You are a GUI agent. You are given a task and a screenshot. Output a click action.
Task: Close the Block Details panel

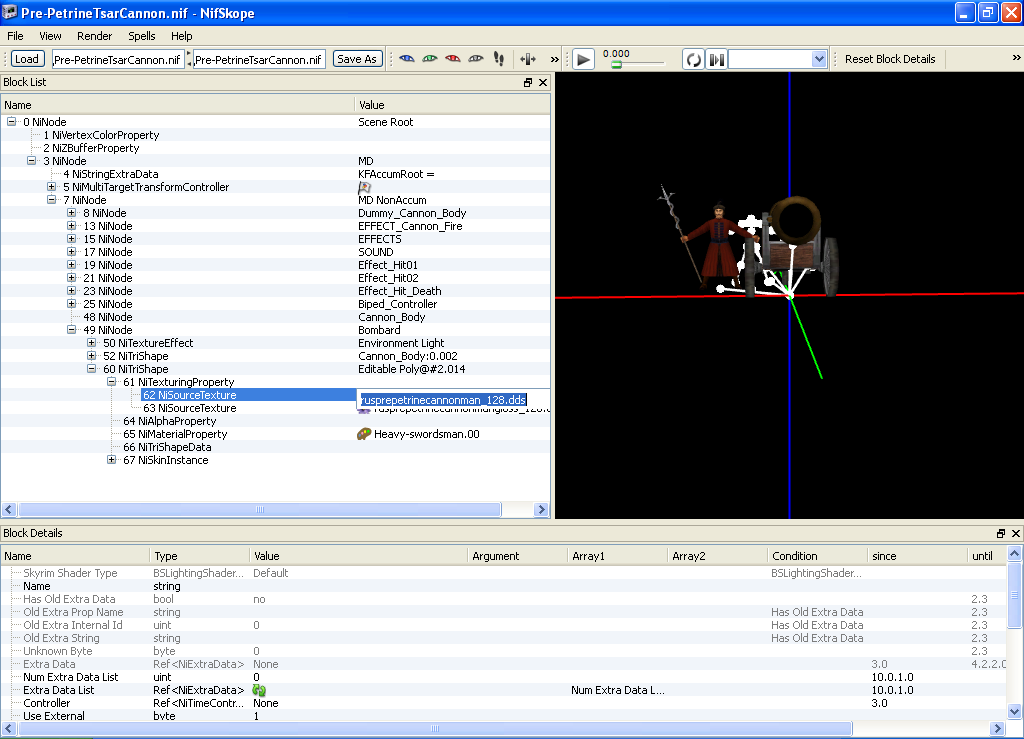click(1016, 533)
